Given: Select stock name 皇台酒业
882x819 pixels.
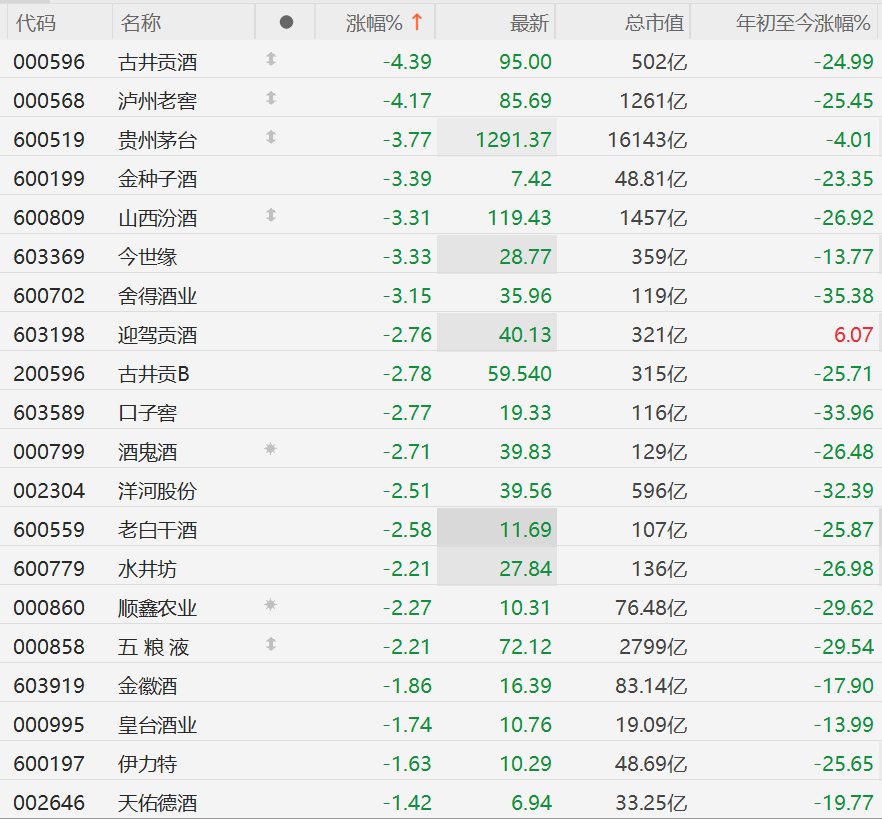Looking at the screenshot, I should pyautogui.click(x=158, y=724).
